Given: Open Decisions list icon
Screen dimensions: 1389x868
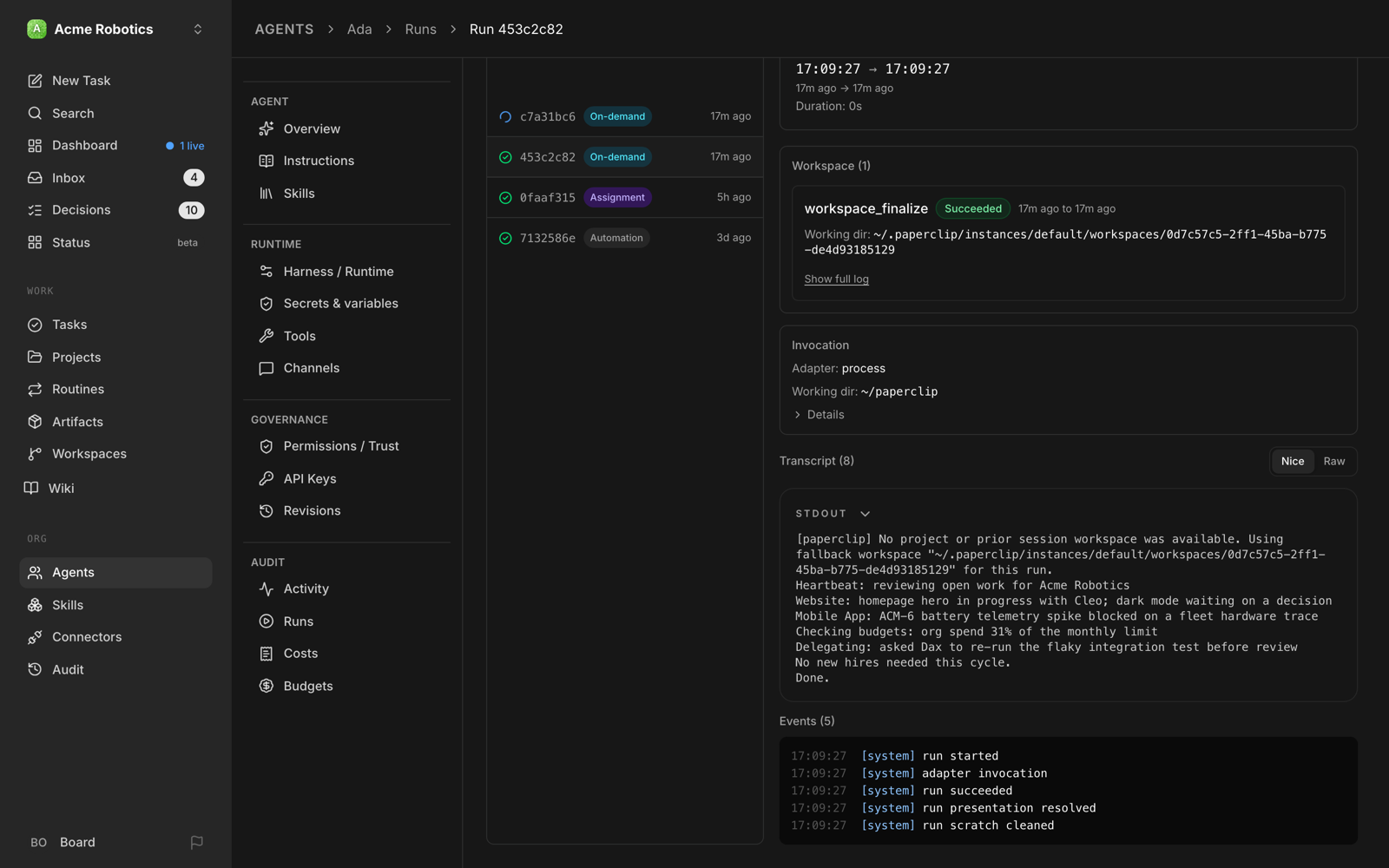Looking at the screenshot, I should tap(35, 210).
